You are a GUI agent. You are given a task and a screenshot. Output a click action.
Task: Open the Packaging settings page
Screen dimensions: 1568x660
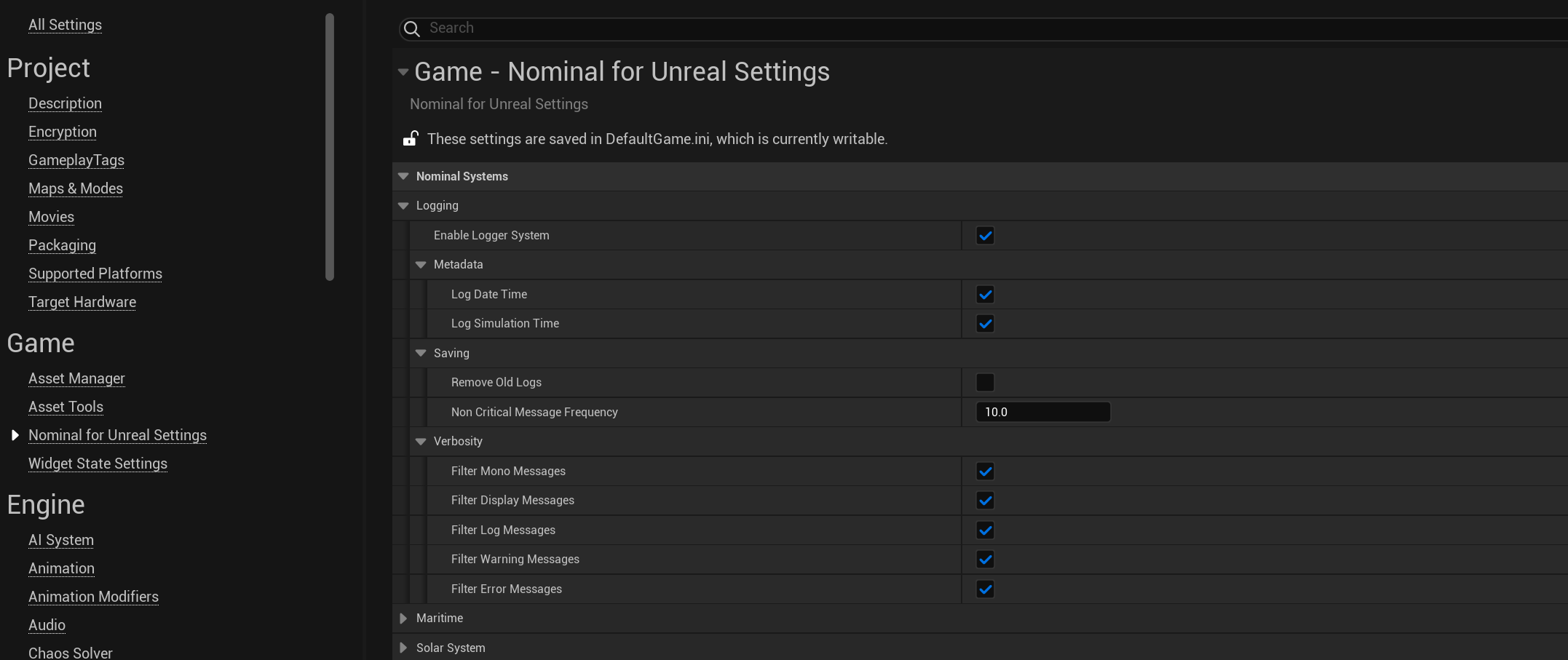(62, 245)
